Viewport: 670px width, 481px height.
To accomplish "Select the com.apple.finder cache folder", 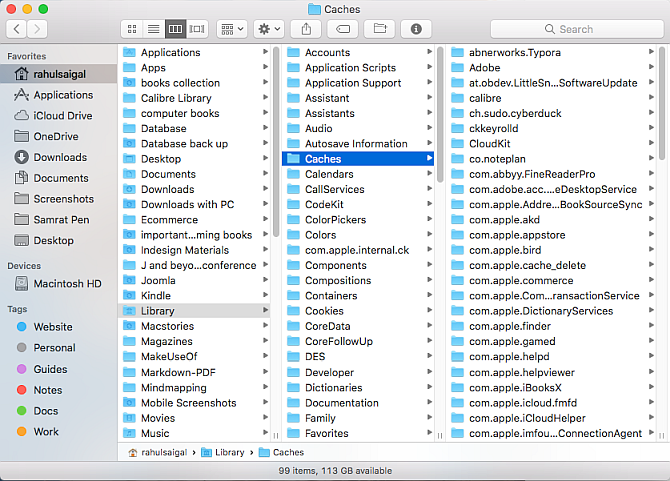I will [x=509, y=326].
